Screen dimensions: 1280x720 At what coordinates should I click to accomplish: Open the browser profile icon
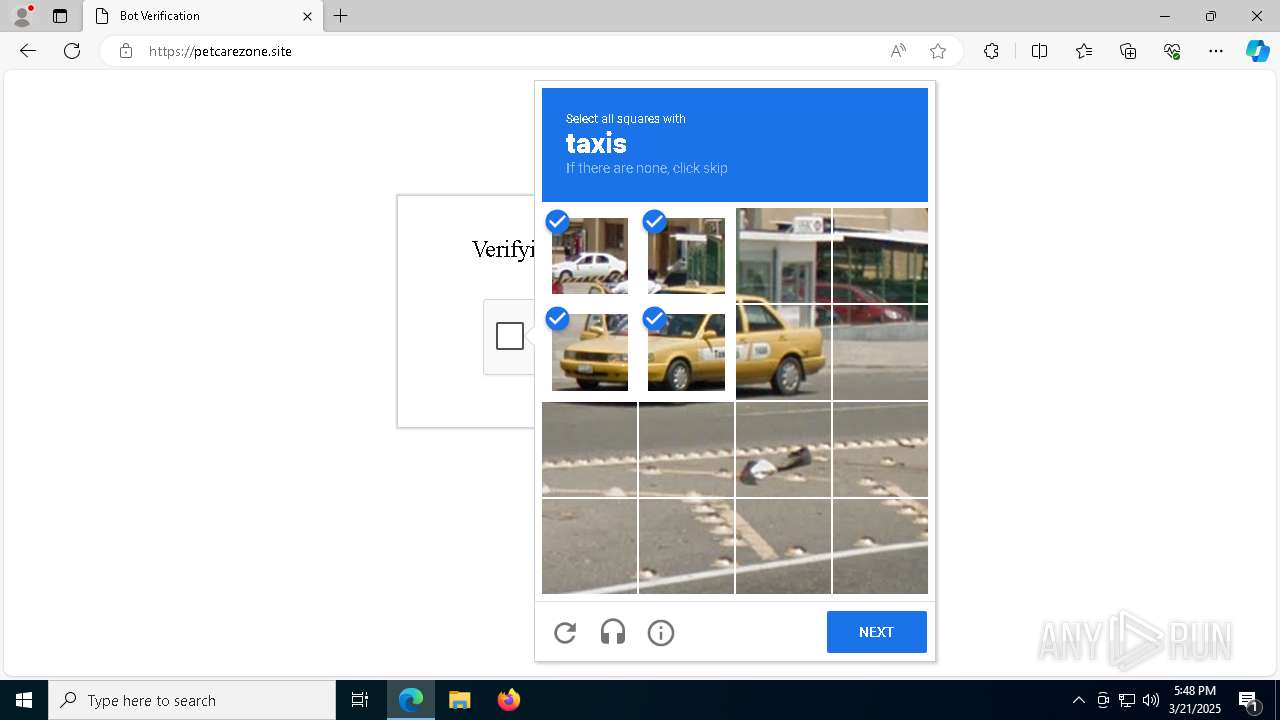click(x=22, y=15)
